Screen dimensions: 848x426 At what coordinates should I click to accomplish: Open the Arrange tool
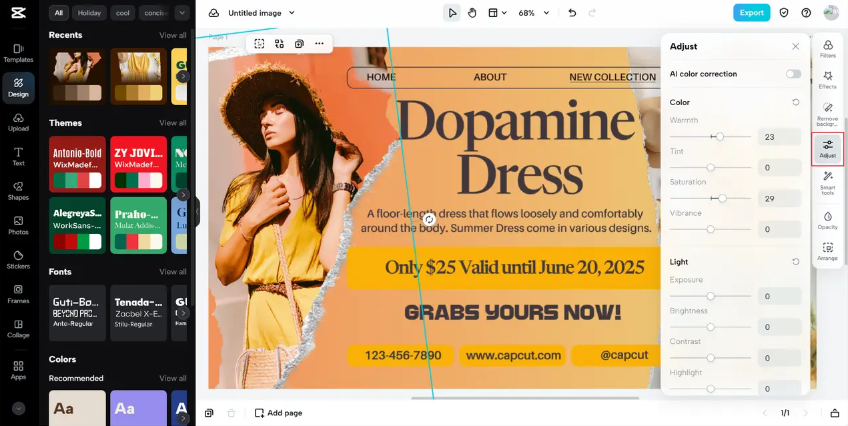pos(827,251)
